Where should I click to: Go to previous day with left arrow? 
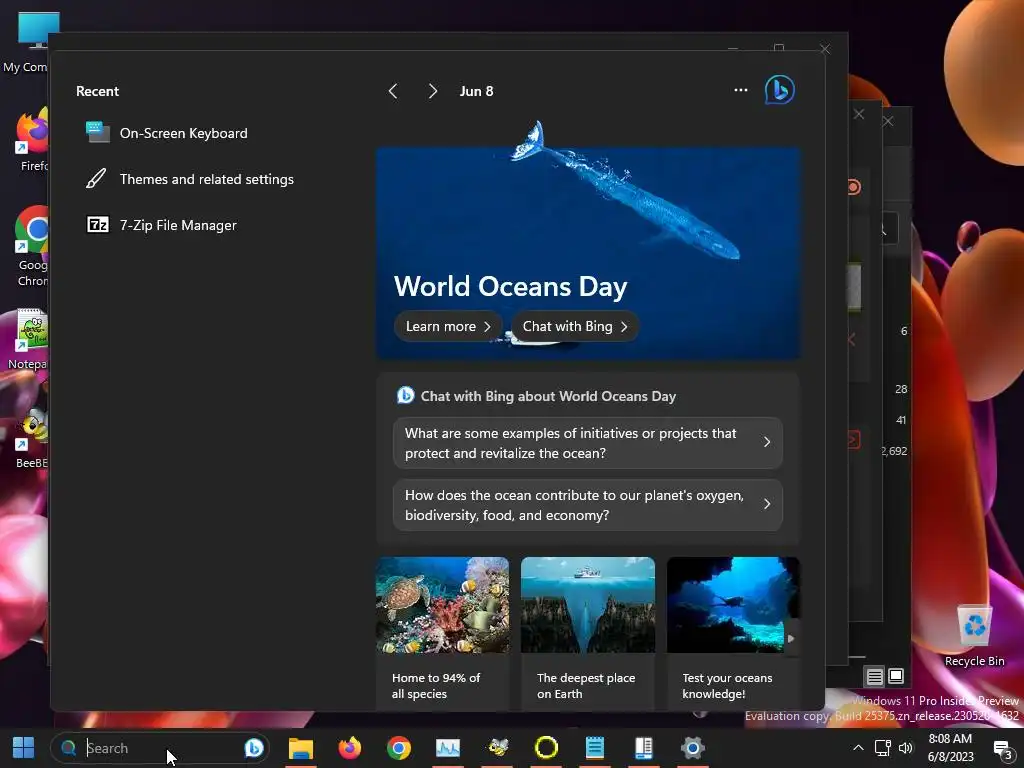392,91
